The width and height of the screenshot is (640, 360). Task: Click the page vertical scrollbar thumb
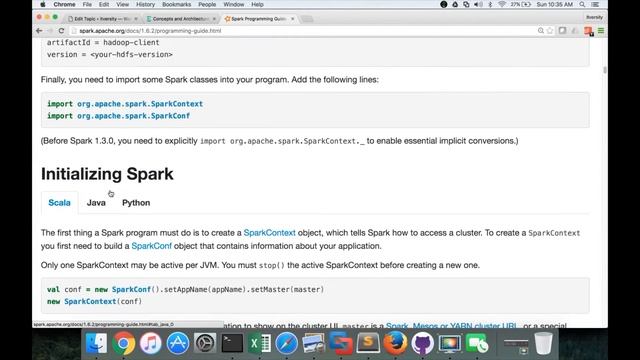(x=604, y=70)
